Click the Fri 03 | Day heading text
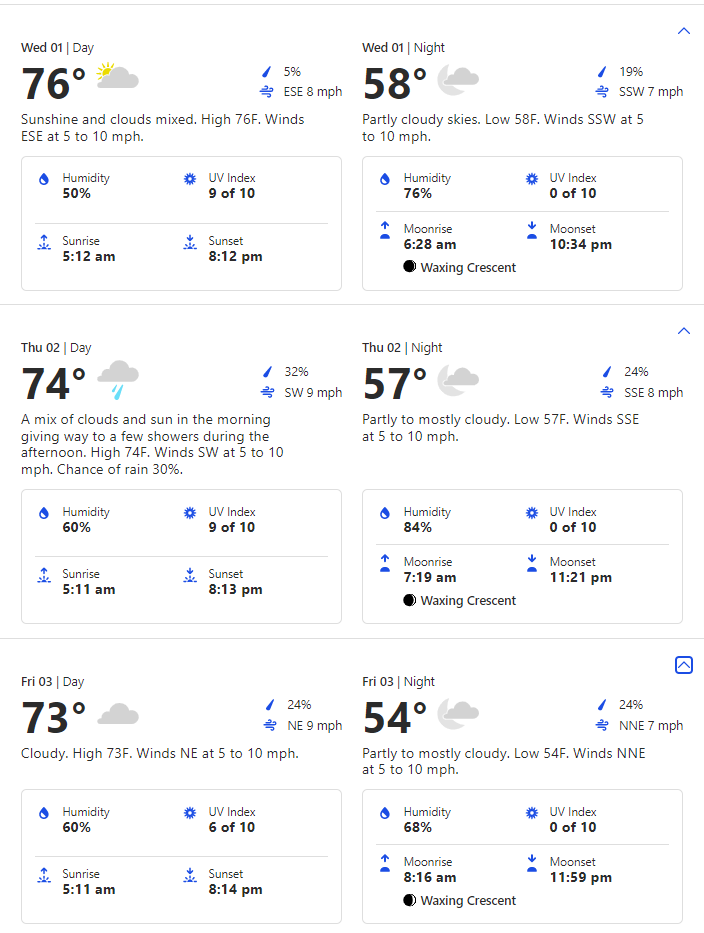 pos(52,681)
